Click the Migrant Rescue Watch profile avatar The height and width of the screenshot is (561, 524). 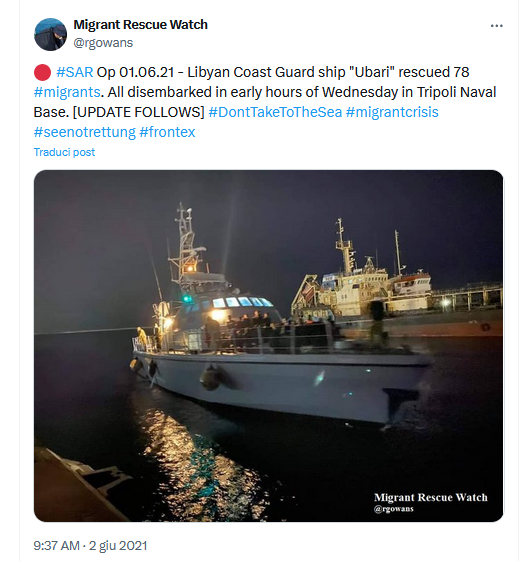[x=50, y=34]
